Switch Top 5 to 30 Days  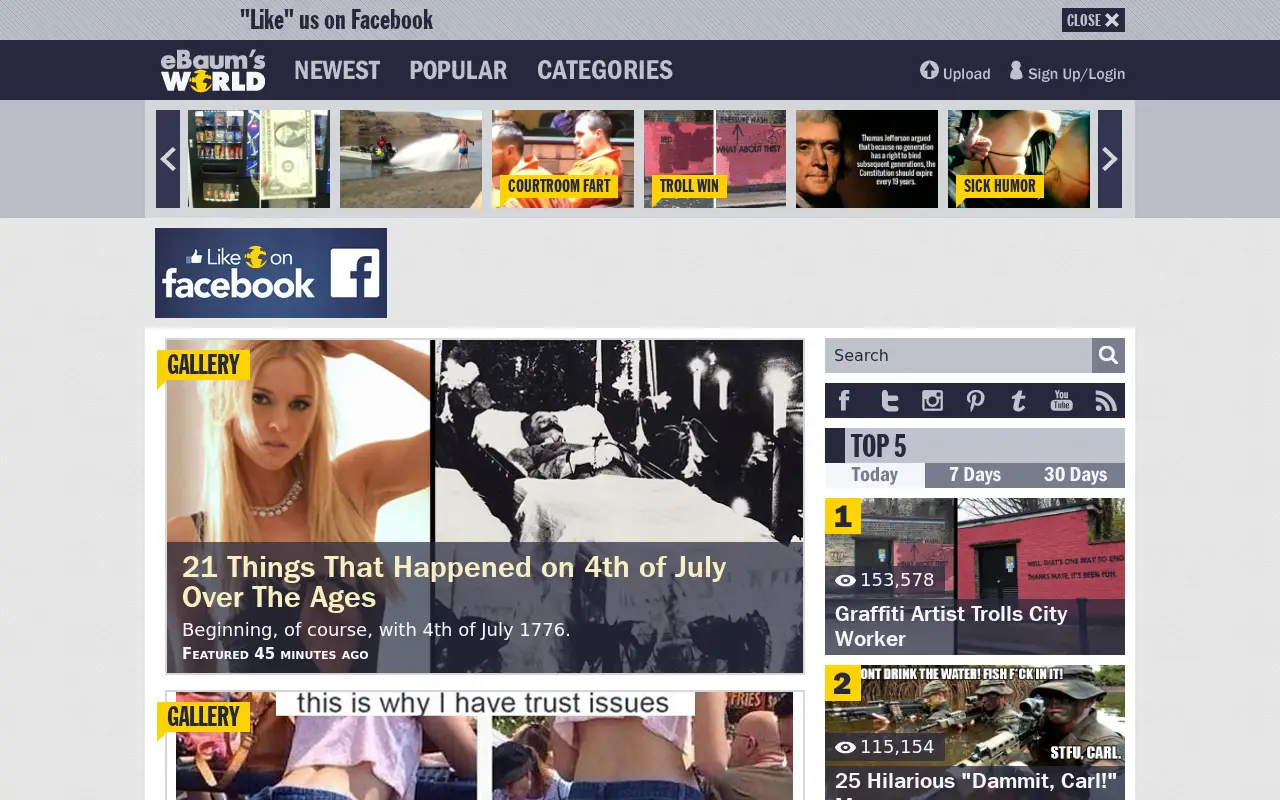pos(1075,475)
